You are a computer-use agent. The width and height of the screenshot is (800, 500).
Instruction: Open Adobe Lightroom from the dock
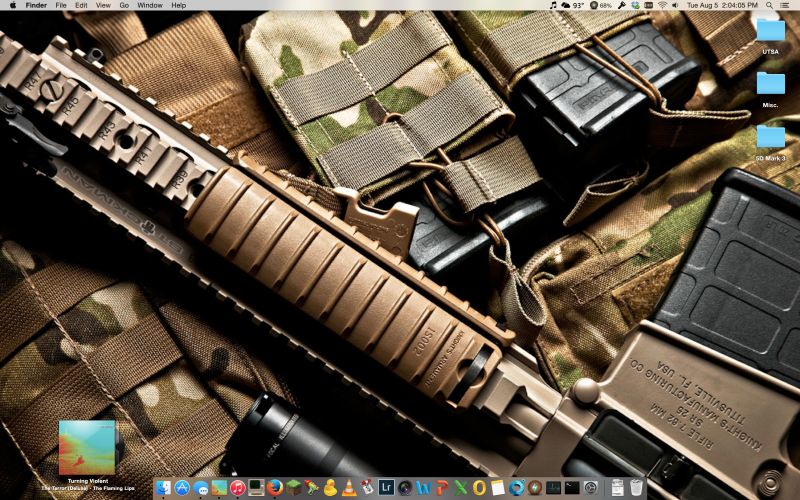(386, 488)
